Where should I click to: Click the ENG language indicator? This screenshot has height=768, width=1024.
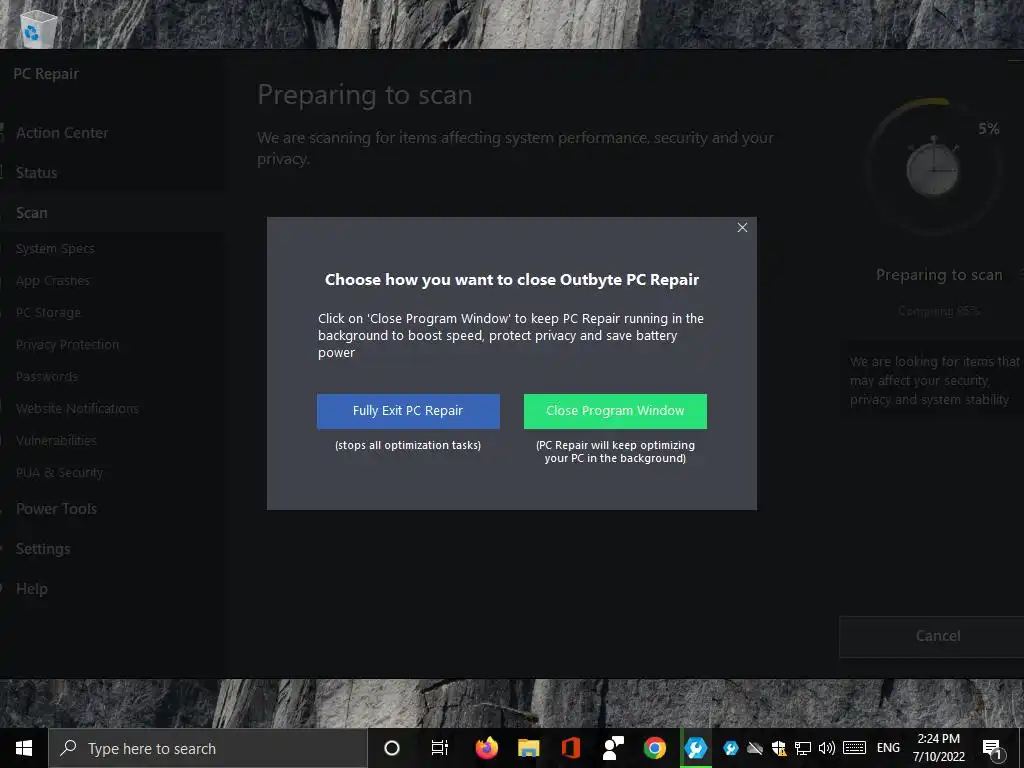[x=888, y=748]
